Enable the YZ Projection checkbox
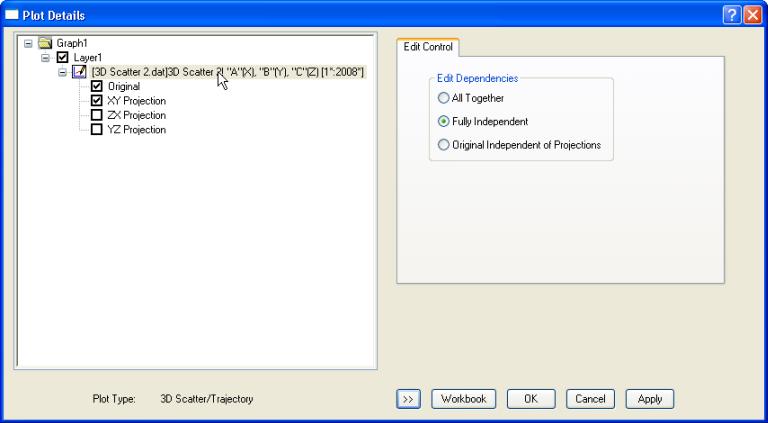 point(97,130)
